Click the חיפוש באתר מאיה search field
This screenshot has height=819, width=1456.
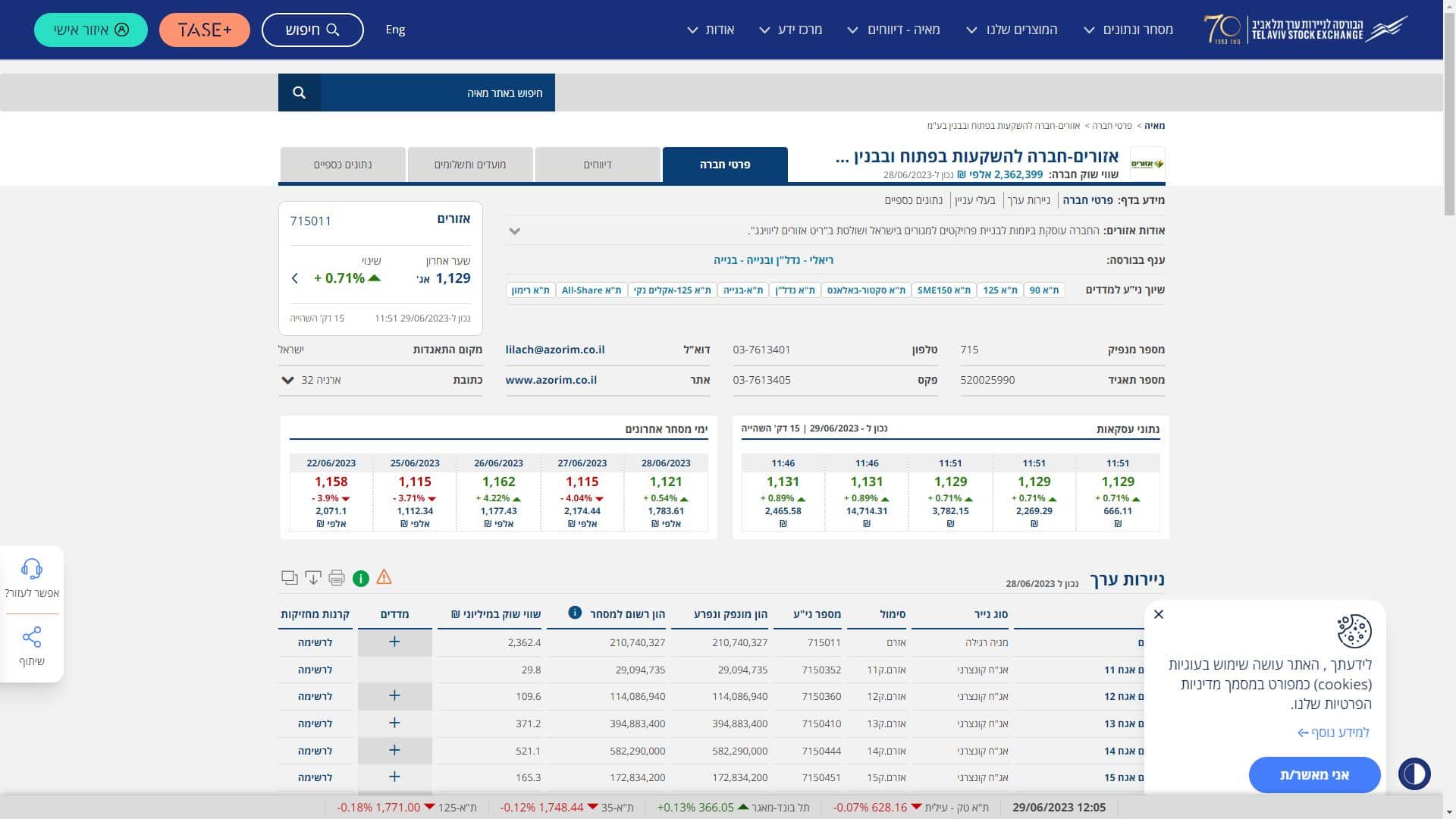point(438,93)
